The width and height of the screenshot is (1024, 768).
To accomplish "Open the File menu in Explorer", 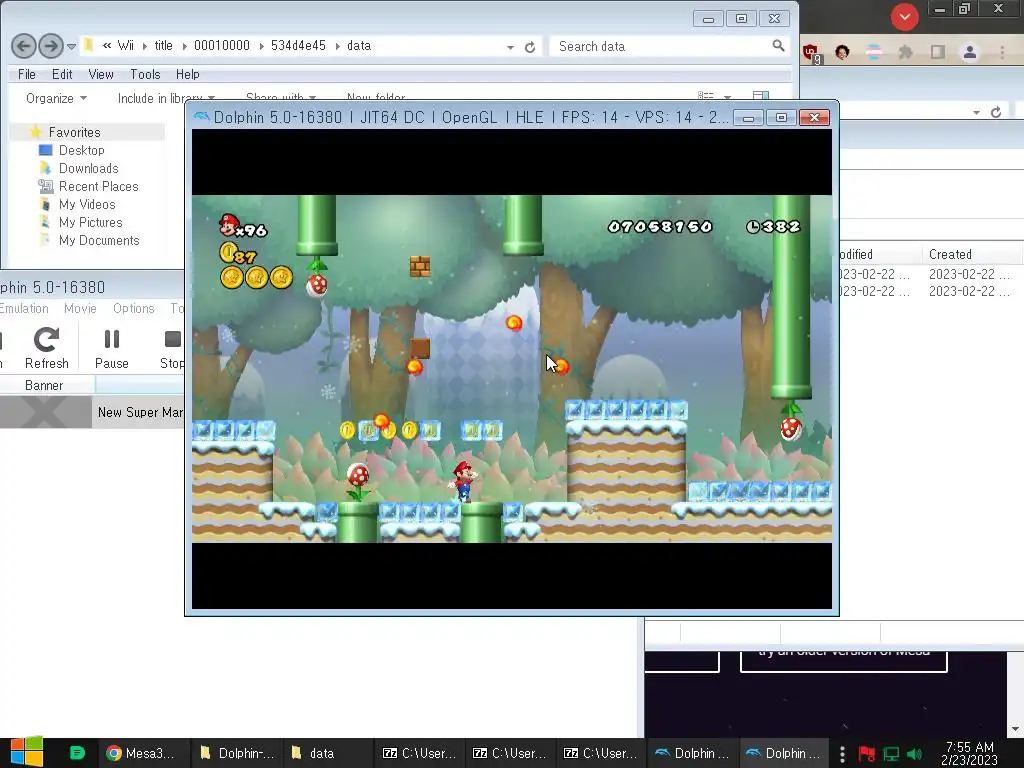I will (27, 74).
